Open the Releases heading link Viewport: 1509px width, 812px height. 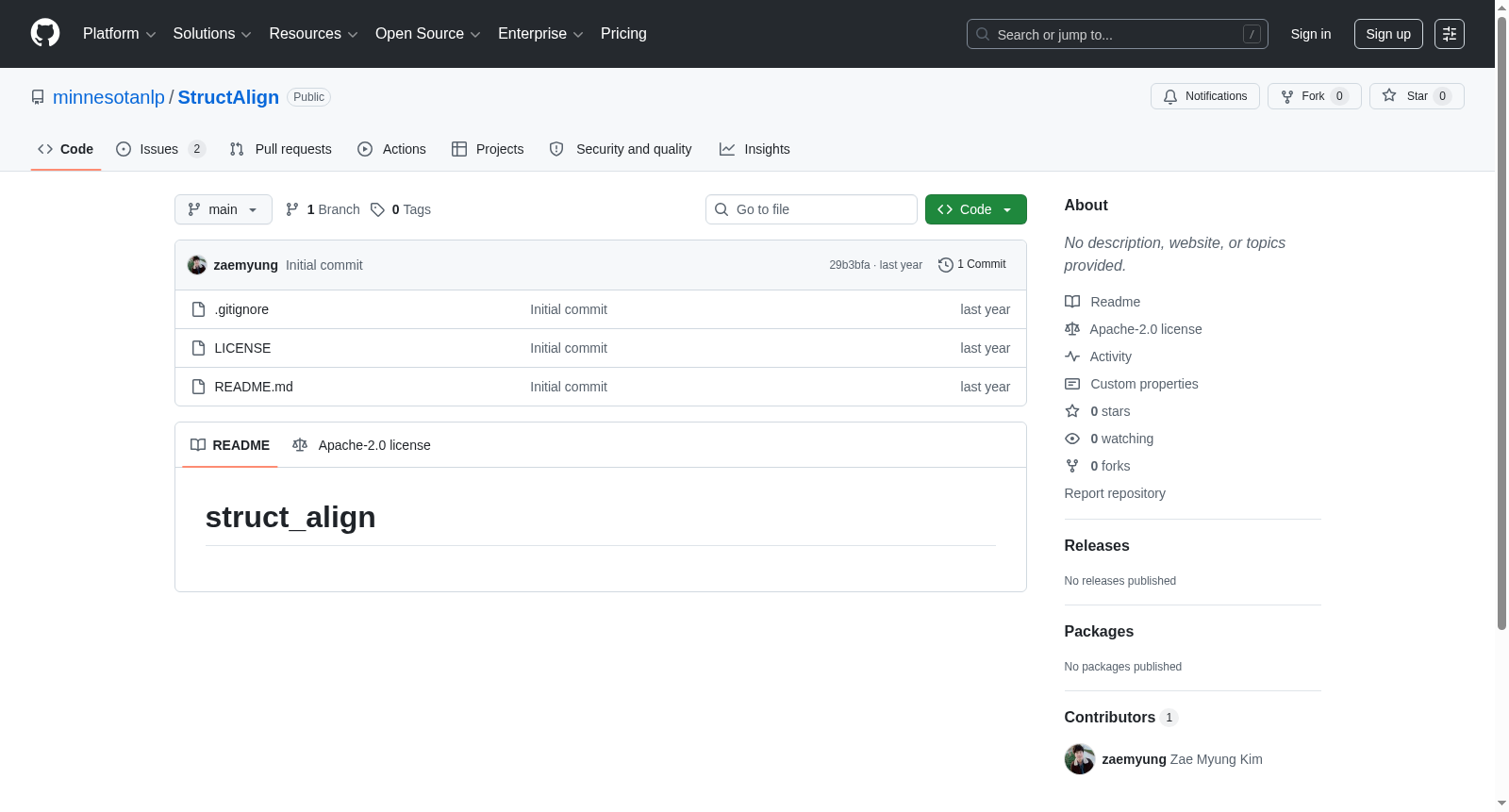1097,546
